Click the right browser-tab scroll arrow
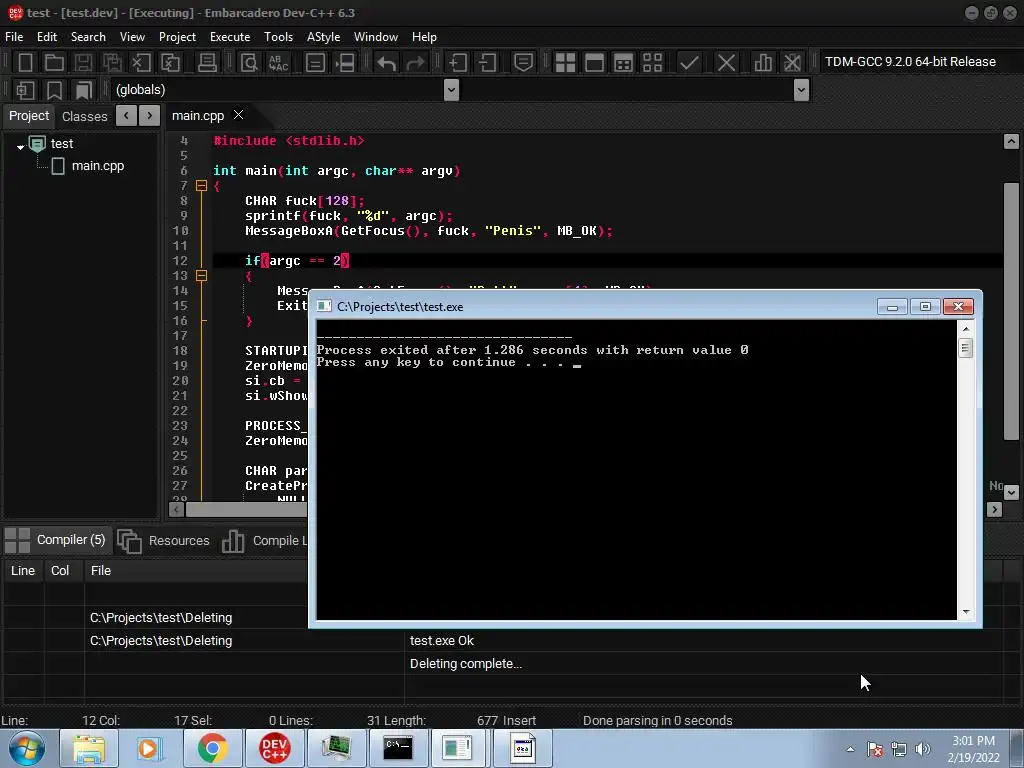 click(x=150, y=116)
